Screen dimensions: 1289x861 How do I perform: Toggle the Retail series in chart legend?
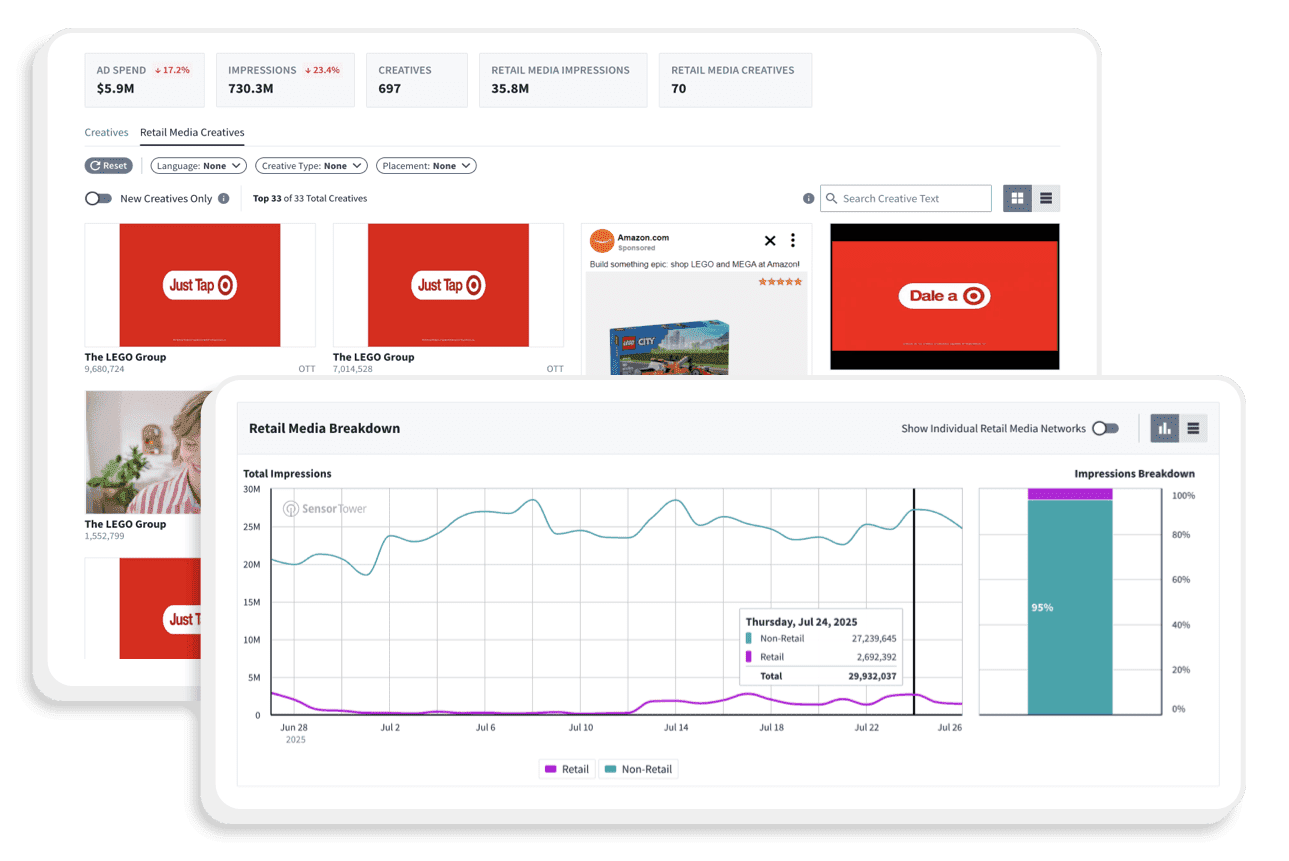566,769
